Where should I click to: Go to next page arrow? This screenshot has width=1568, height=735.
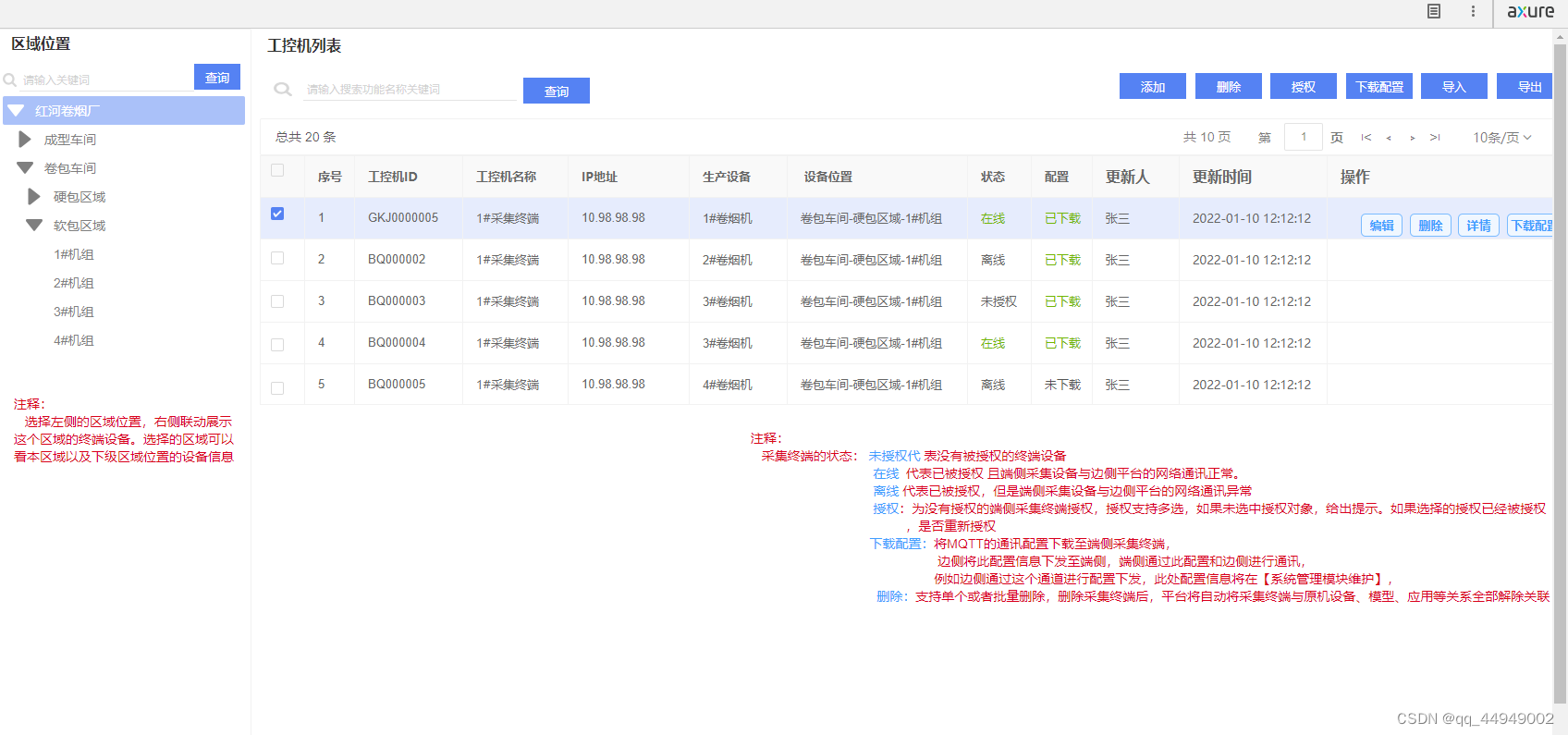[x=1413, y=138]
